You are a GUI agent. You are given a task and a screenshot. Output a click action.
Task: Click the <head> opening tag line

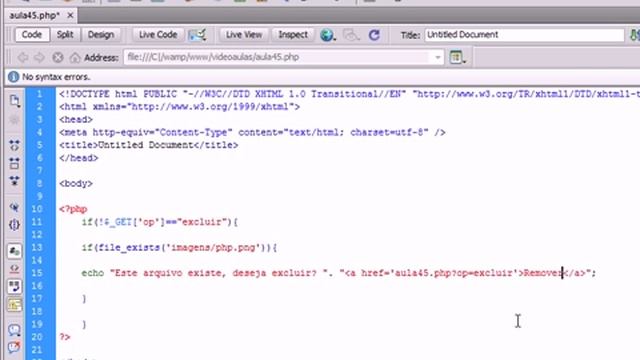[76, 120]
